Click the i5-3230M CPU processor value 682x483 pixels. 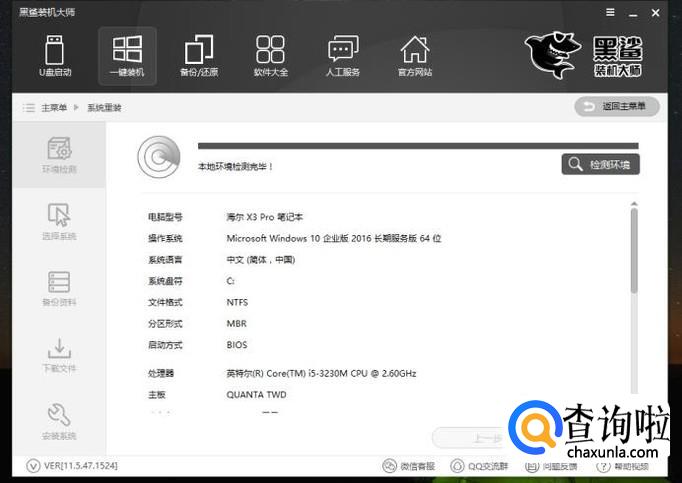pos(321,373)
